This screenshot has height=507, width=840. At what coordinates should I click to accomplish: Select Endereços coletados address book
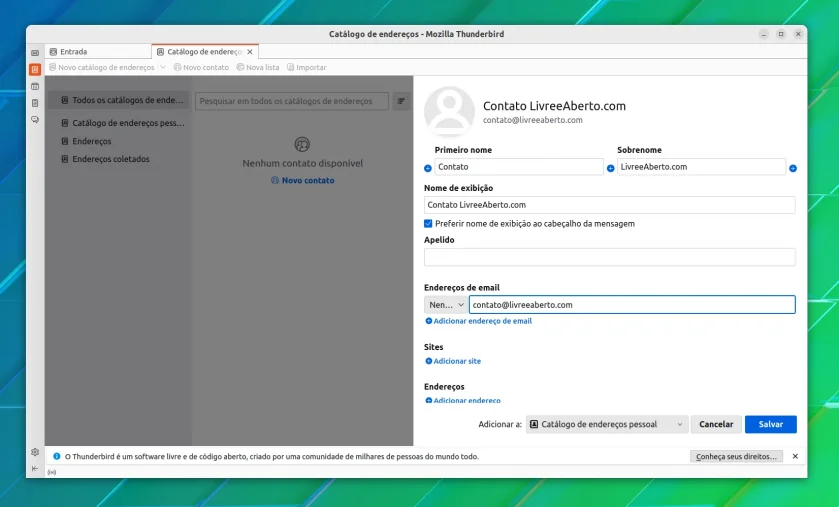click(x=118, y=159)
